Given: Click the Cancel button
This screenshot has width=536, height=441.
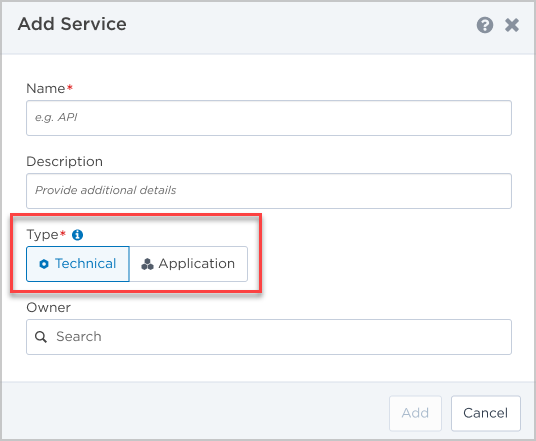Looking at the screenshot, I should [486, 413].
